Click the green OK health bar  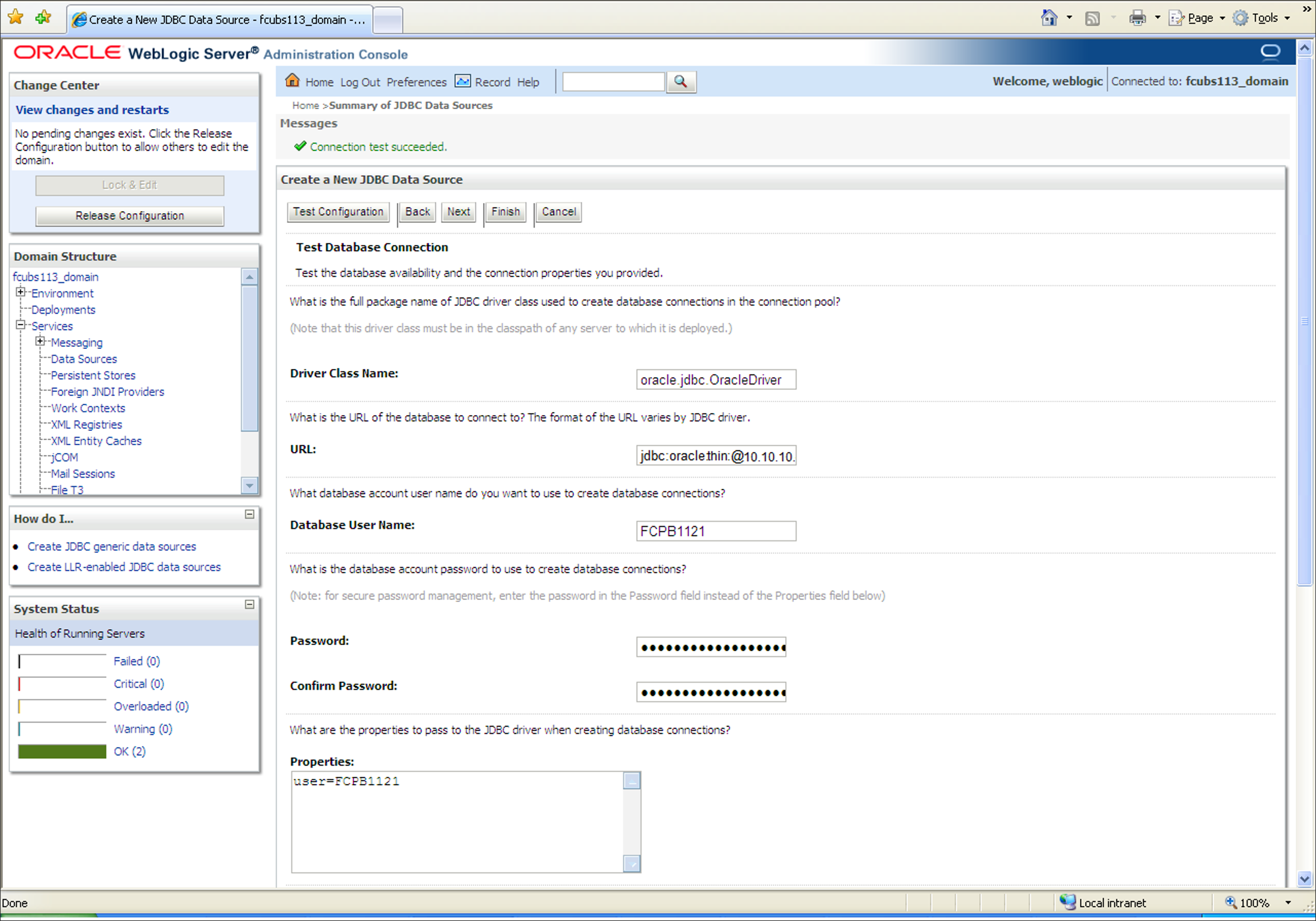62,751
